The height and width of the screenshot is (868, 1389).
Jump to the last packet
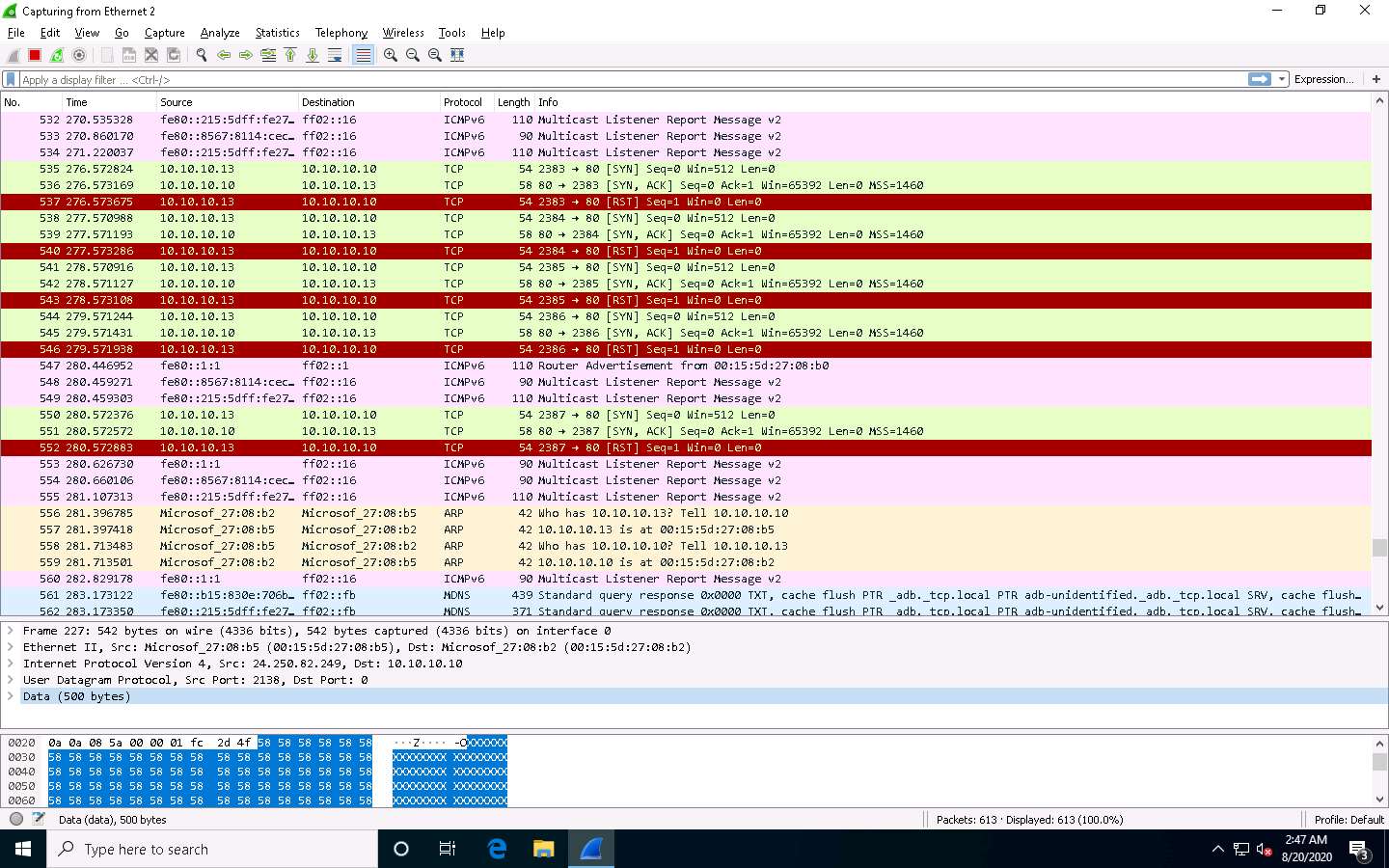pos(313,55)
